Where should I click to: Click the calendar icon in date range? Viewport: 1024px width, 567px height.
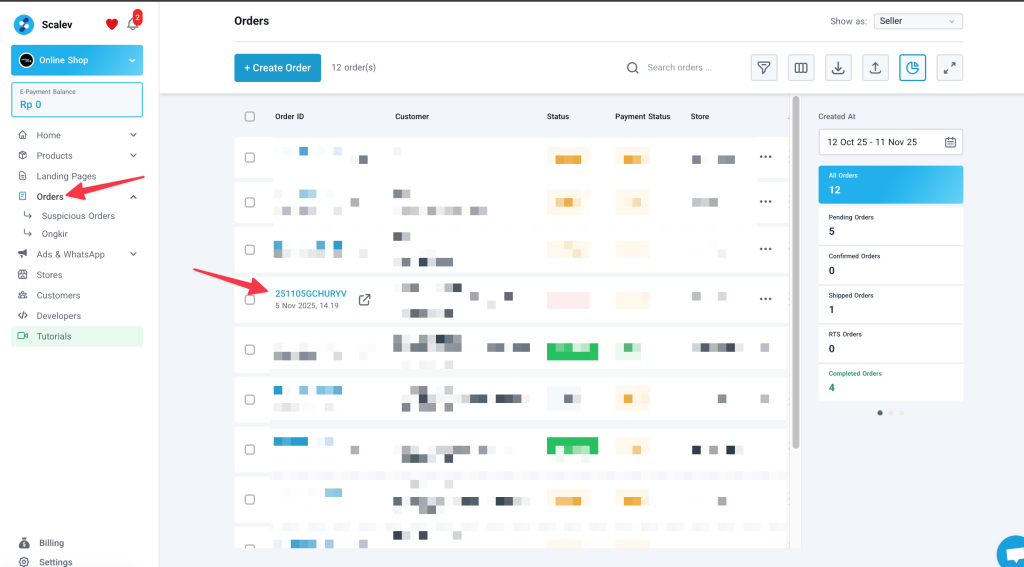pyautogui.click(x=950, y=142)
